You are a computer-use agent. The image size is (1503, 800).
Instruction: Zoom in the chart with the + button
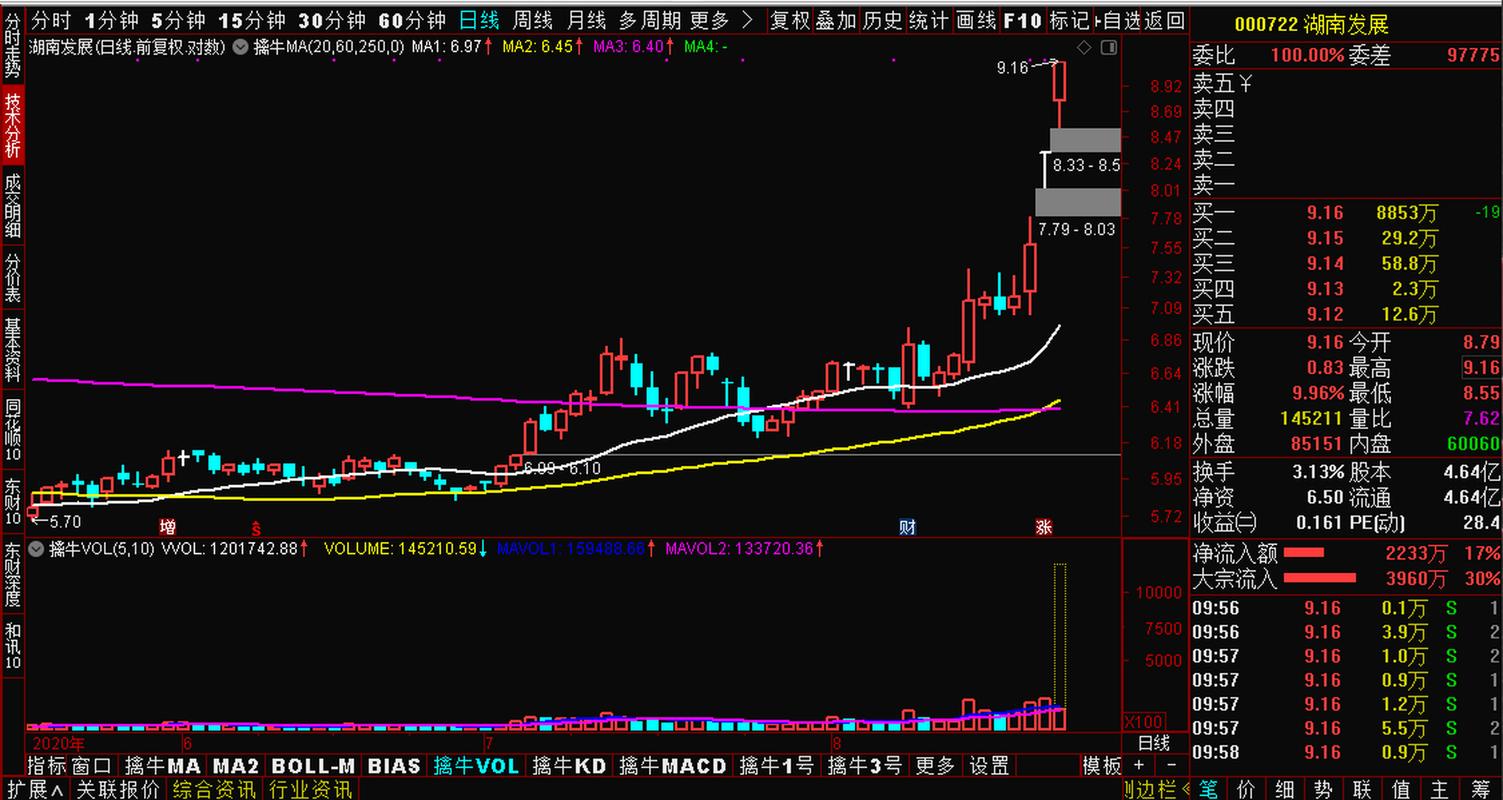pos(1139,765)
